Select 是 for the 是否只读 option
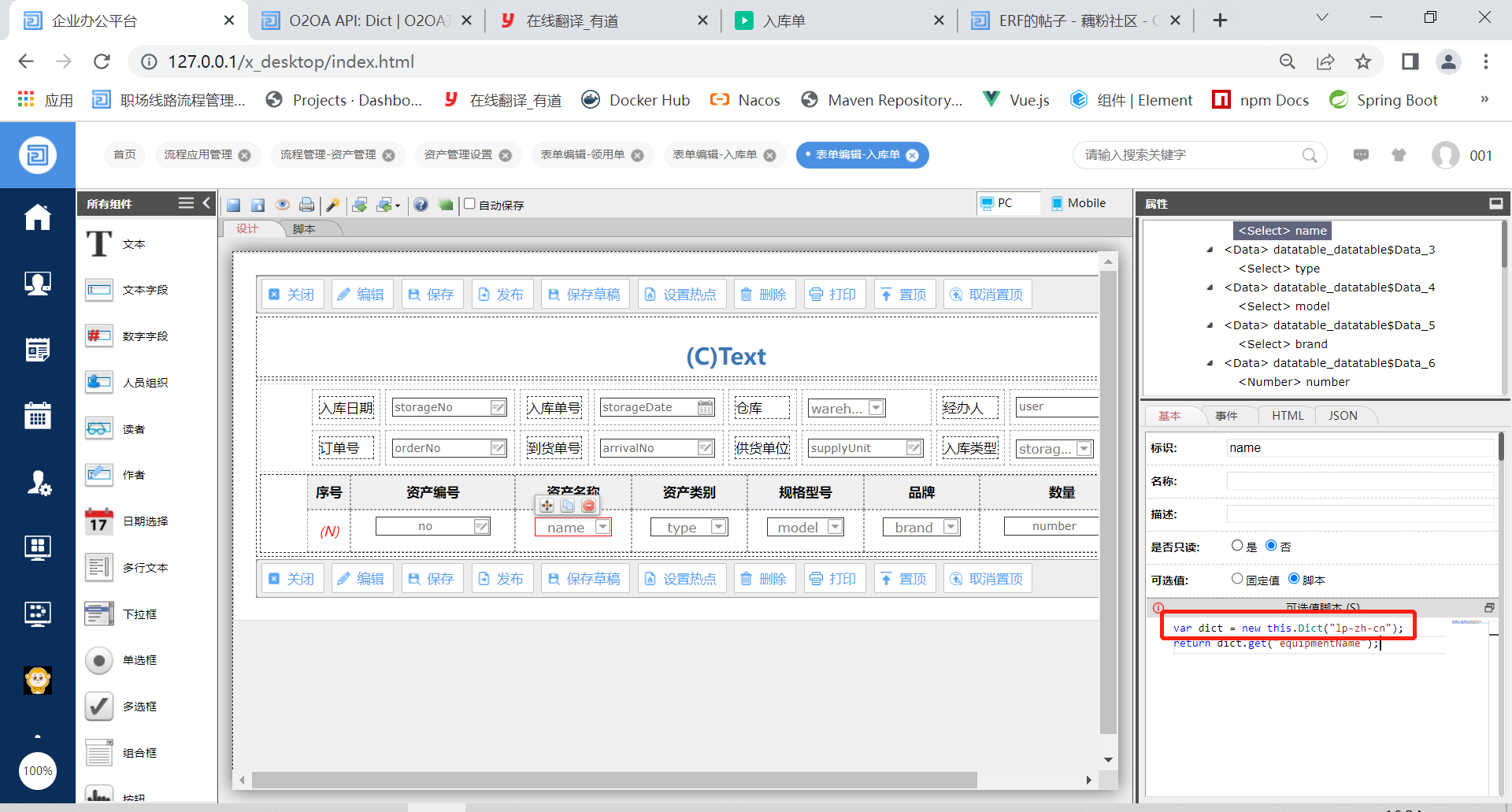This screenshot has width=1512, height=812. click(x=1237, y=546)
